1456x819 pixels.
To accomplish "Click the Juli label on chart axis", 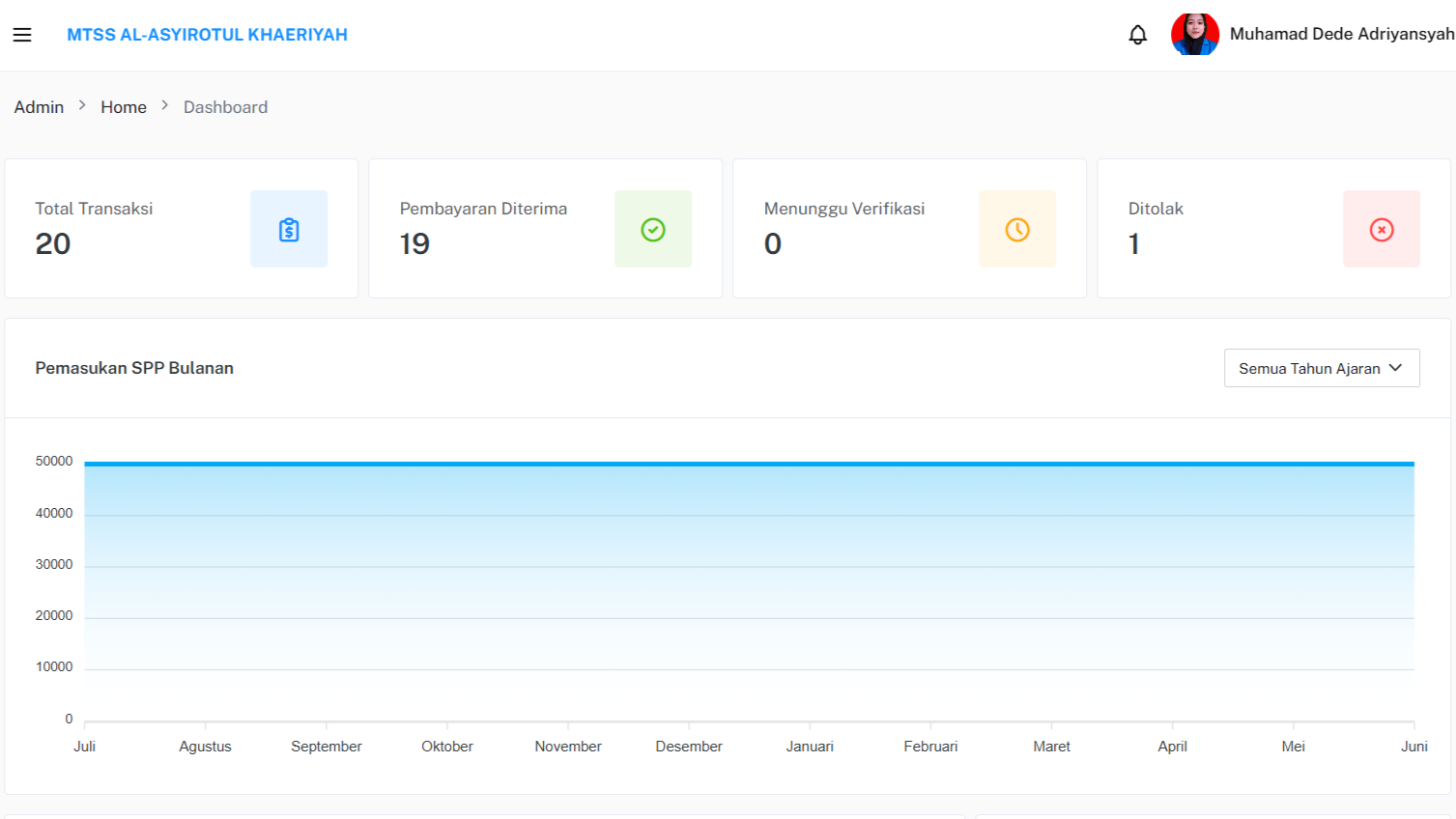I will coord(85,747).
